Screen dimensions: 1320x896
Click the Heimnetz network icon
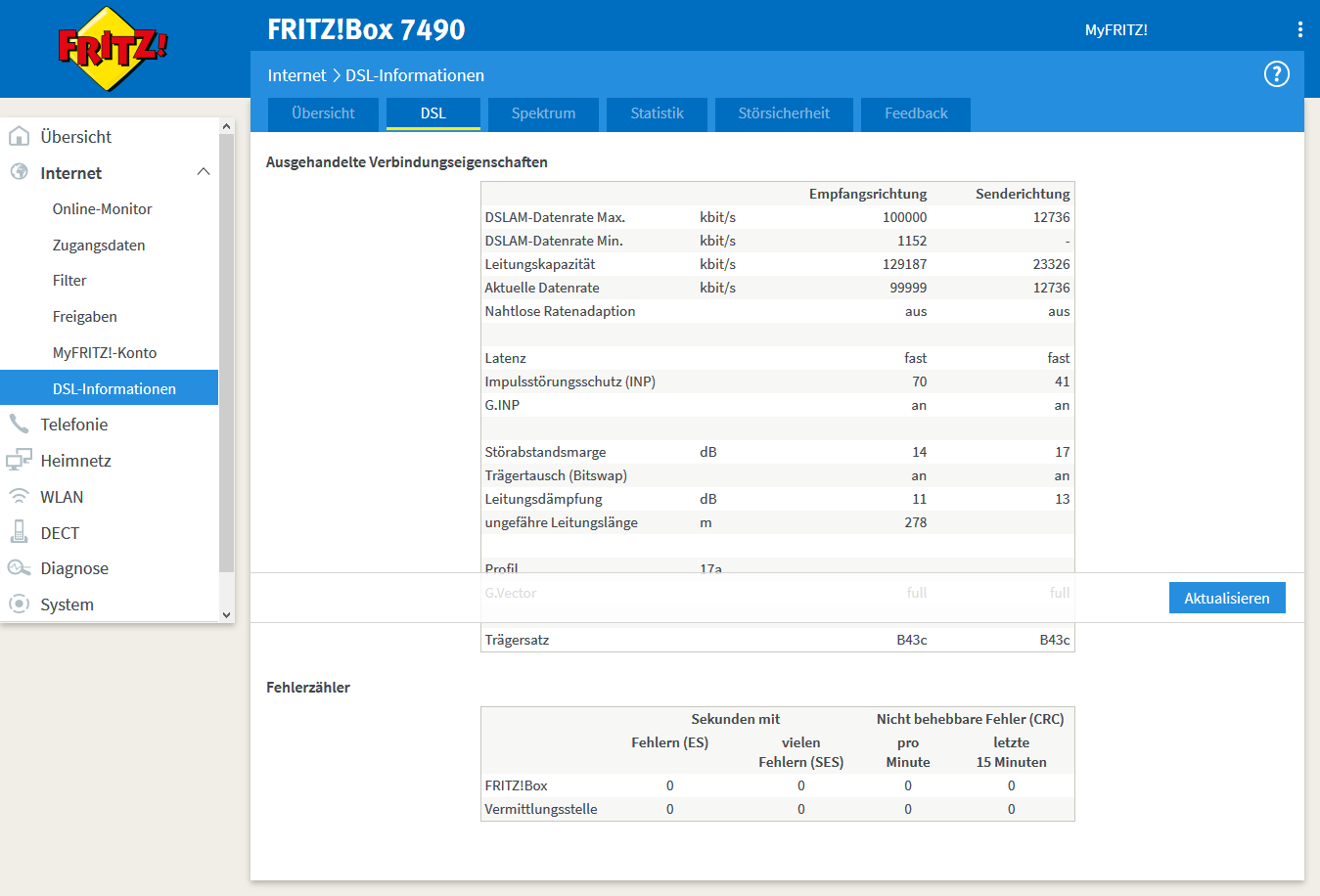pyautogui.click(x=19, y=460)
